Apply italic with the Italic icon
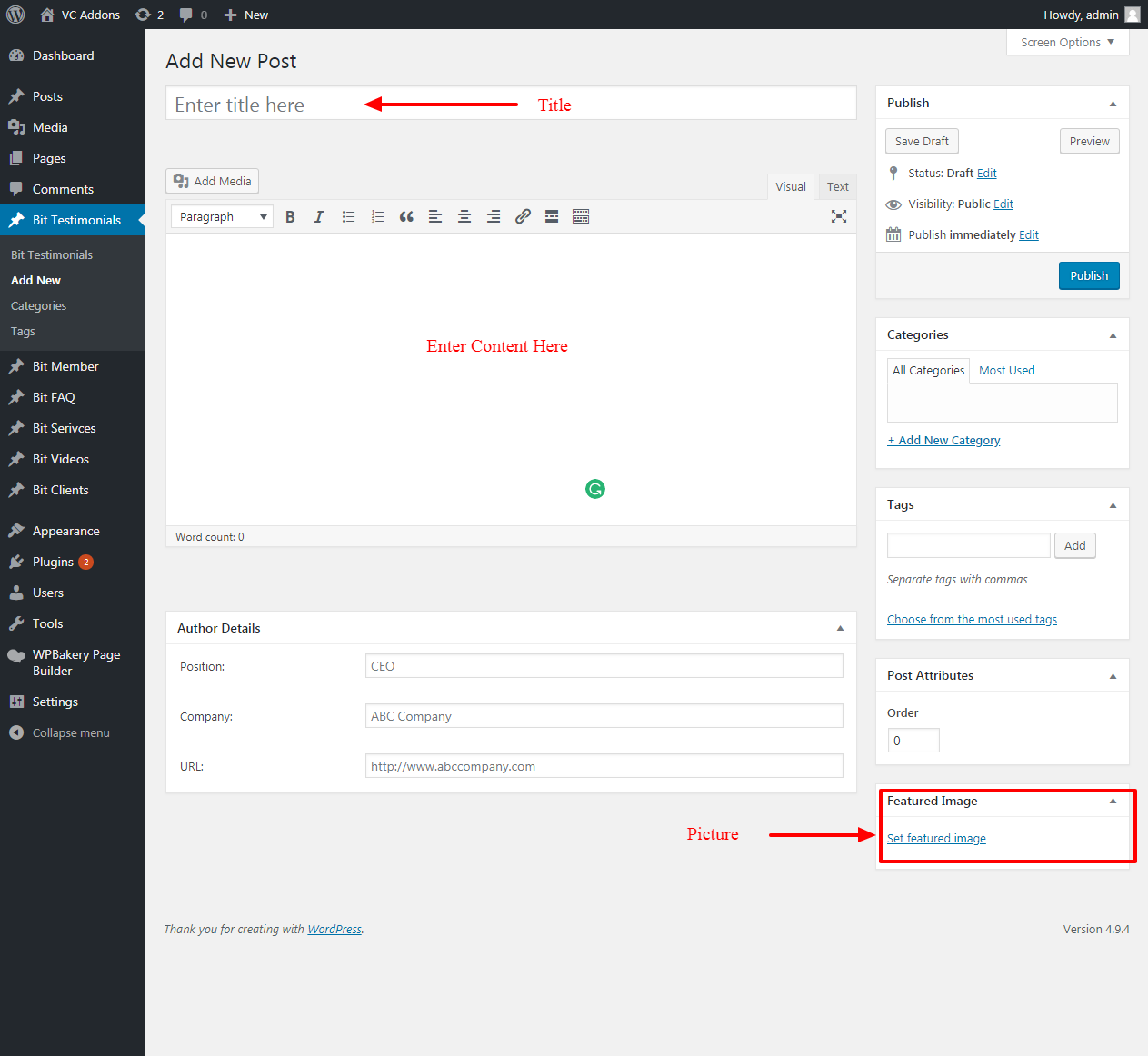 click(x=319, y=217)
